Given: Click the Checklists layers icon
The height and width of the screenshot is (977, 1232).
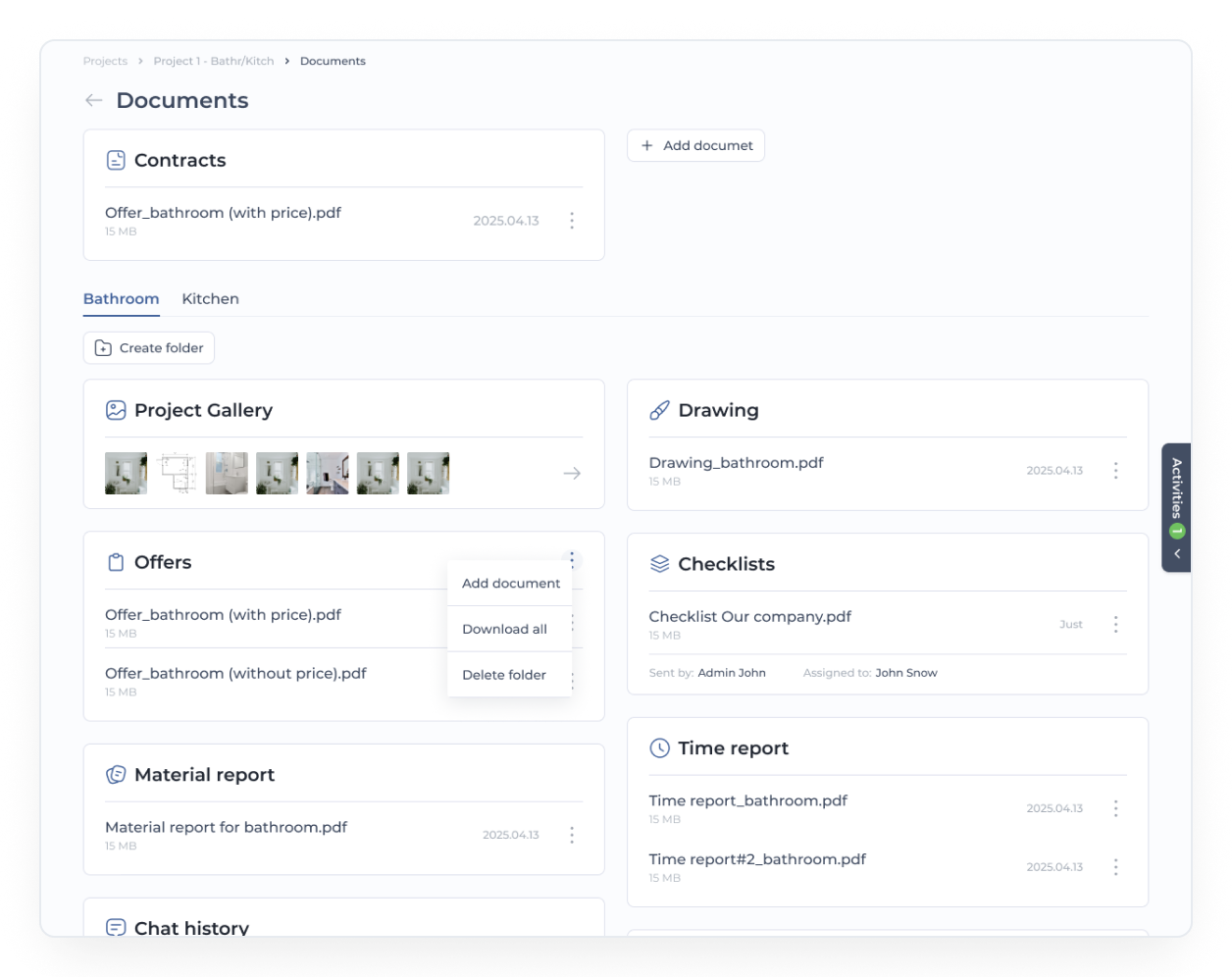Looking at the screenshot, I should [659, 564].
